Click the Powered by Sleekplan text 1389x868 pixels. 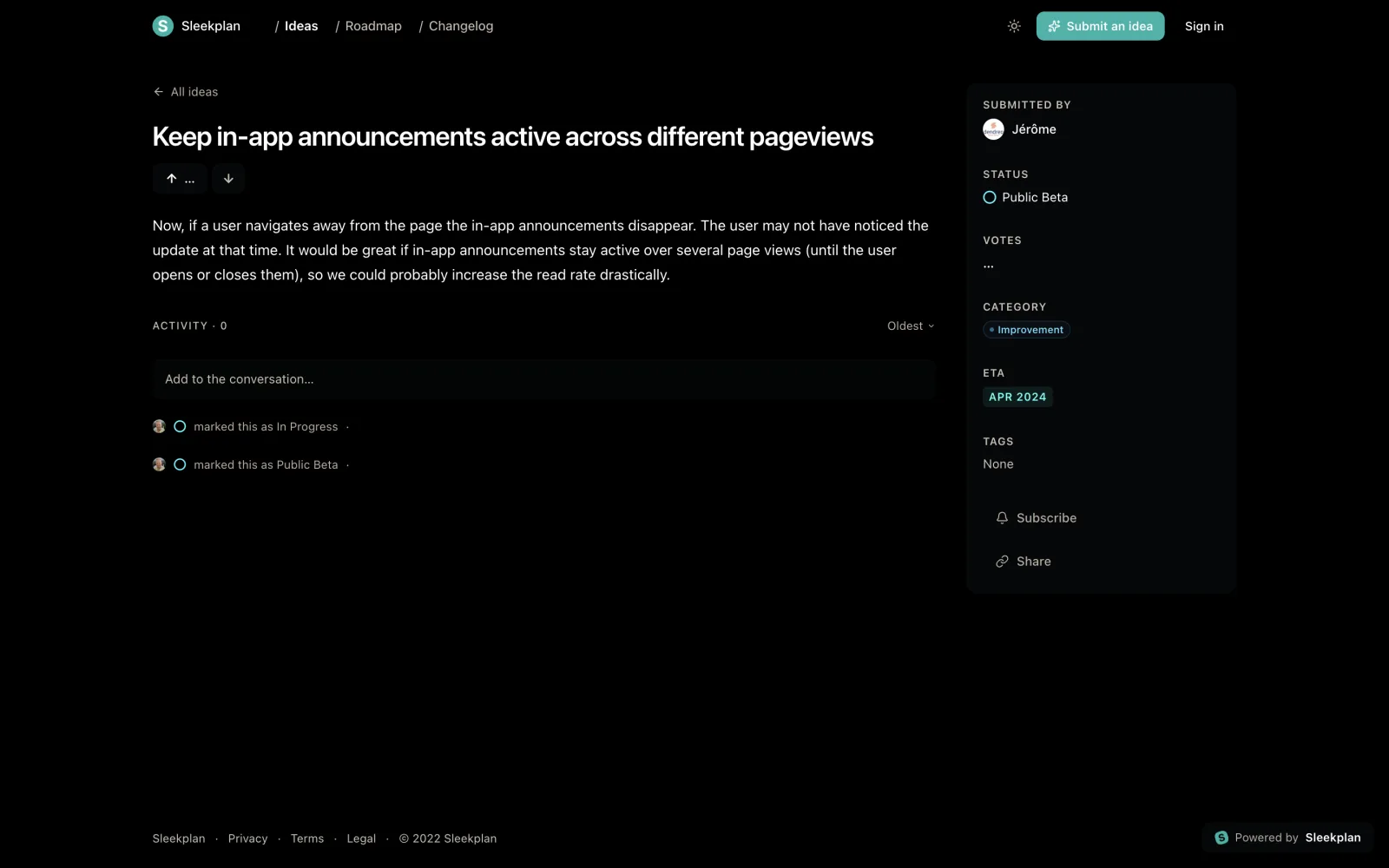(x=1298, y=838)
